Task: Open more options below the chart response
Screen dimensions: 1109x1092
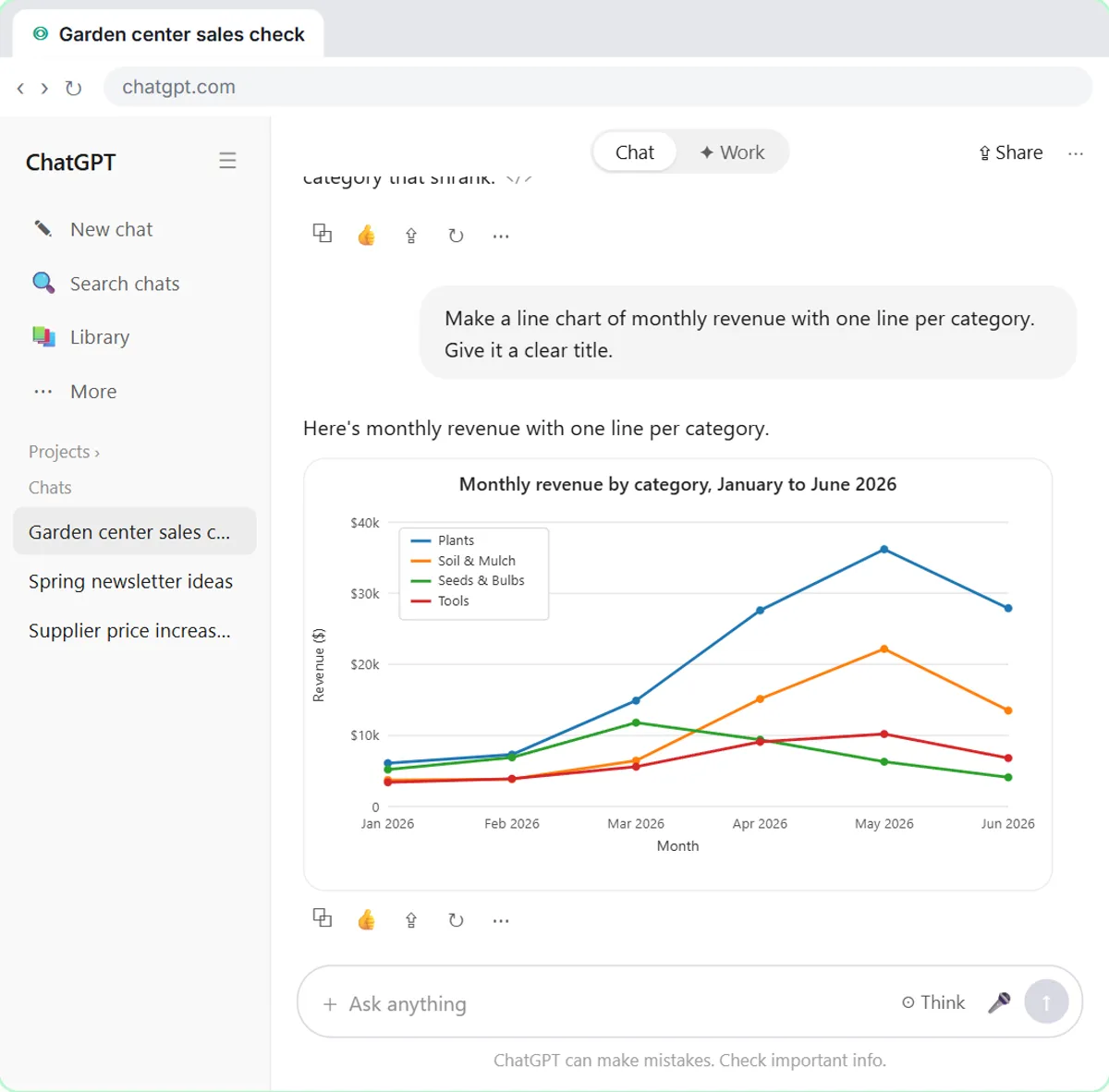Action: pyautogui.click(x=501, y=920)
